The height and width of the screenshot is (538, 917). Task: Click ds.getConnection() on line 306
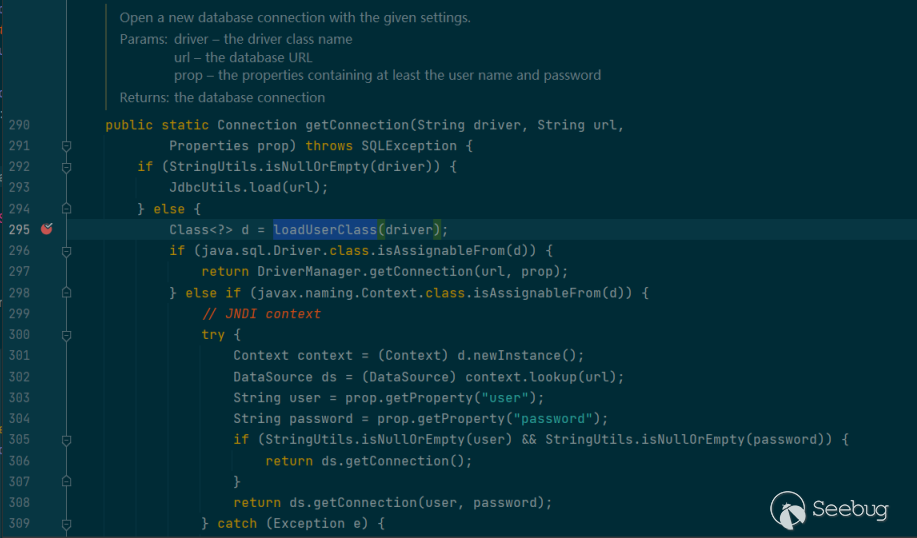pos(393,461)
